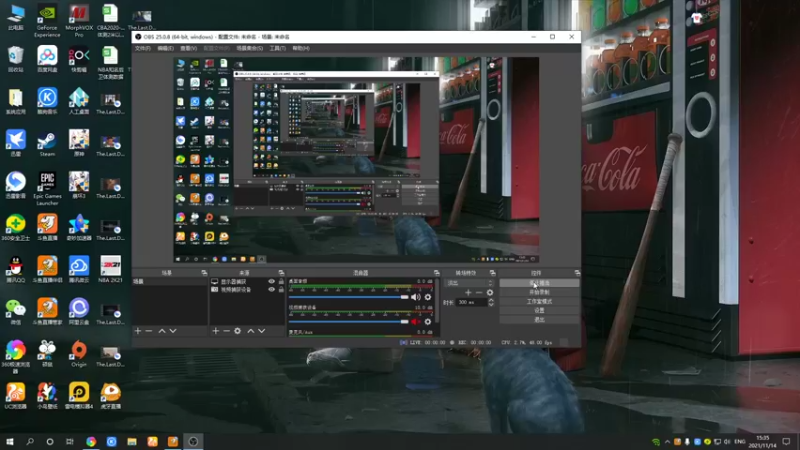Open gear settings for 视频捕获设备 in mixer
The height and width of the screenshot is (450, 800).
(428, 321)
